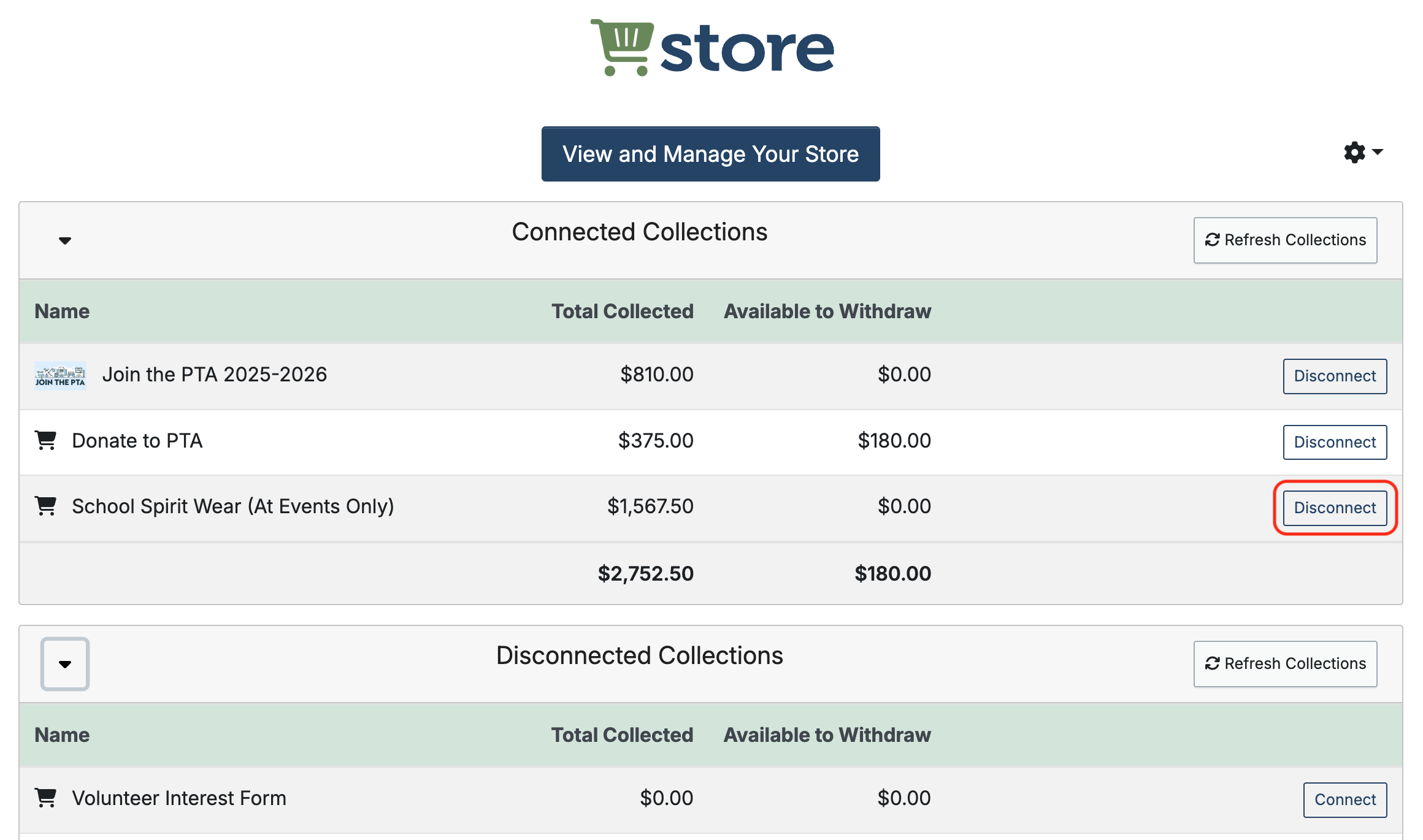Click the store wordmark text
This screenshot has width=1423, height=840.
[x=746, y=49]
